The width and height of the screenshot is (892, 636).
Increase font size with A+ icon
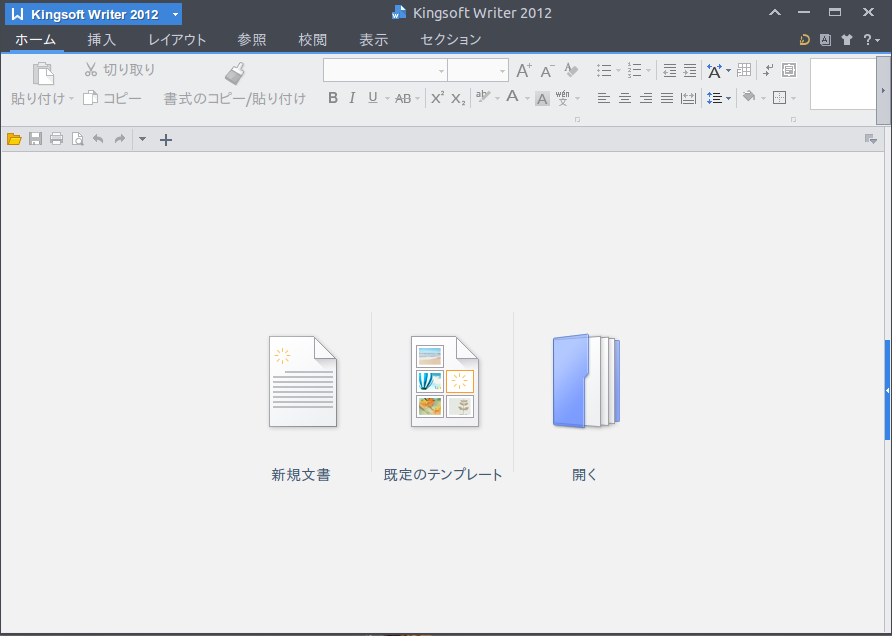(x=524, y=70)
